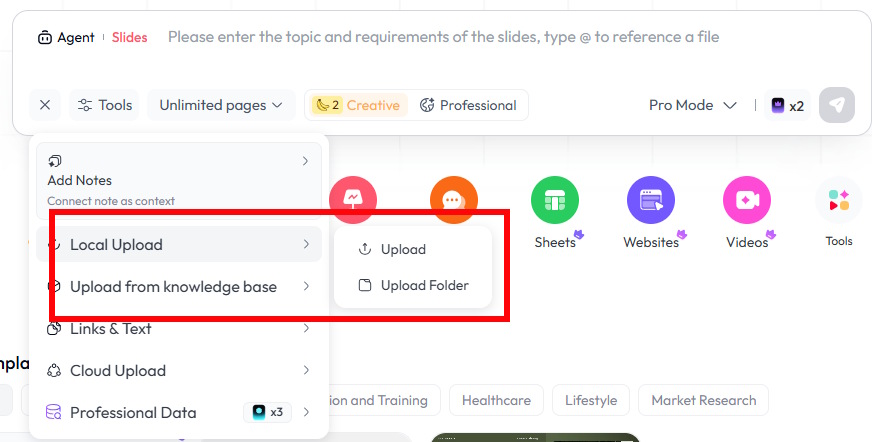Open the colorful Tools icon
Image resolution: width=872 pixels, height=442 pixels.
pos(839,201)
